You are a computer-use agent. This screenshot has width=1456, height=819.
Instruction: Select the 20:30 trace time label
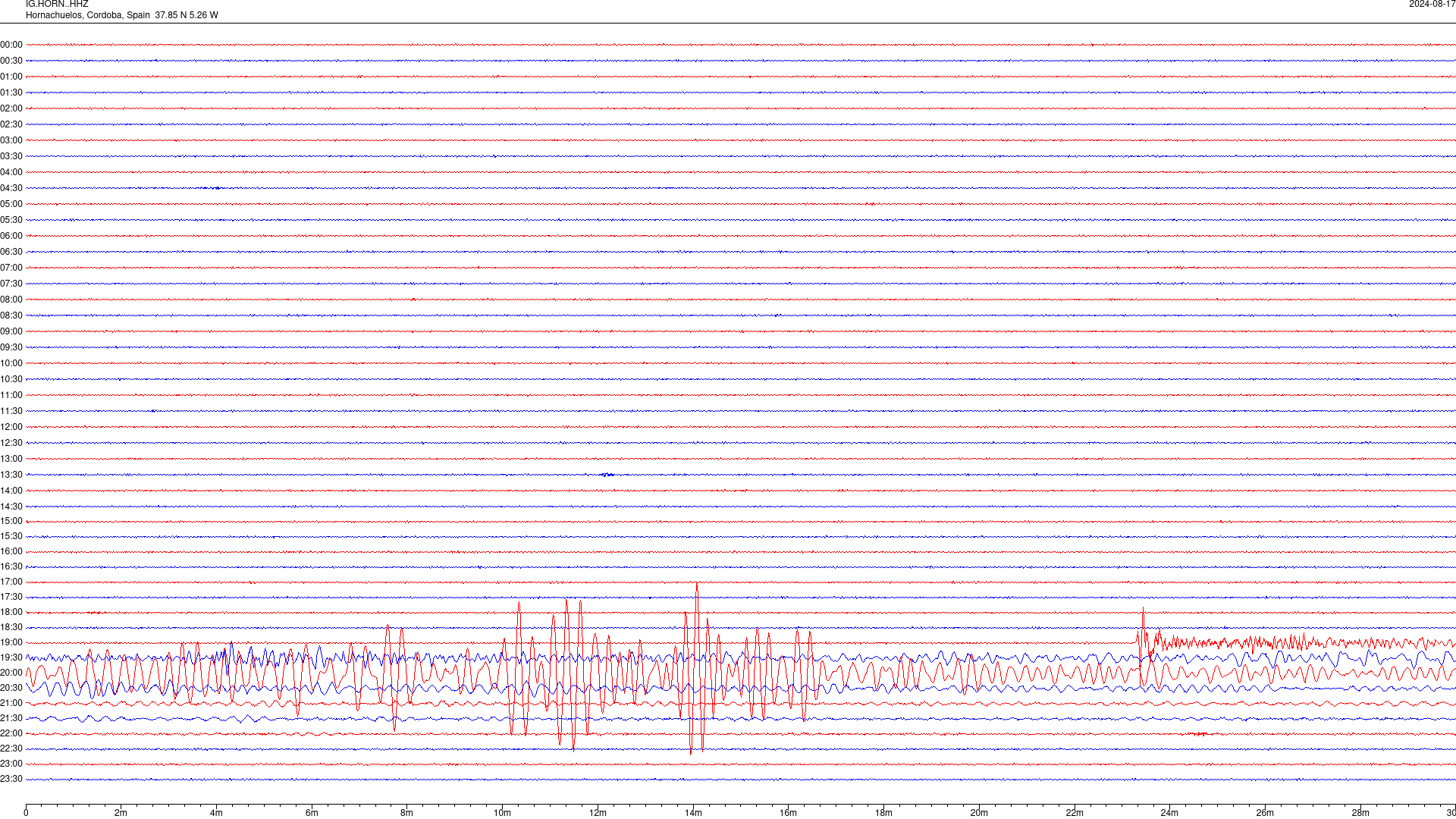pos(11,688)
